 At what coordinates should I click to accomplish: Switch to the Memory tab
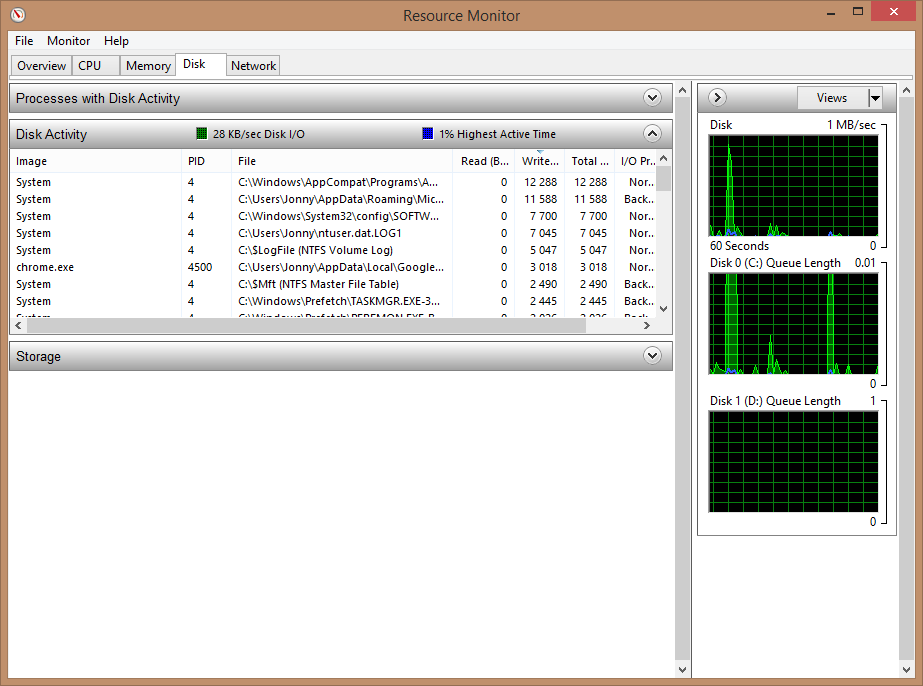148,65
